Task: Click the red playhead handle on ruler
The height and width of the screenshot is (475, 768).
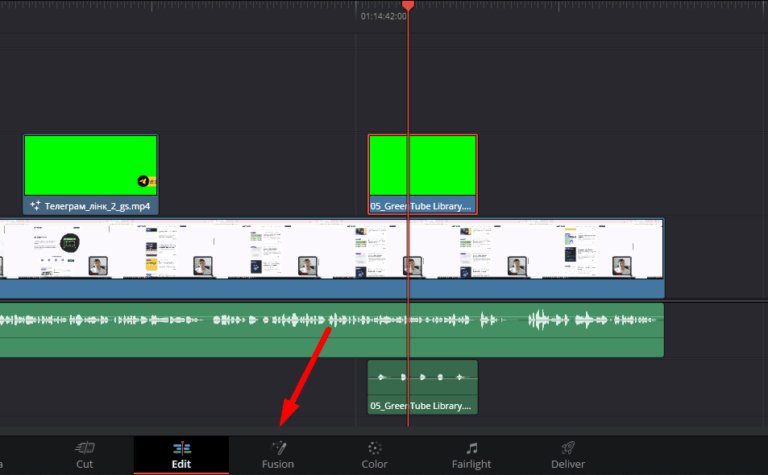Action: point(408,5)
